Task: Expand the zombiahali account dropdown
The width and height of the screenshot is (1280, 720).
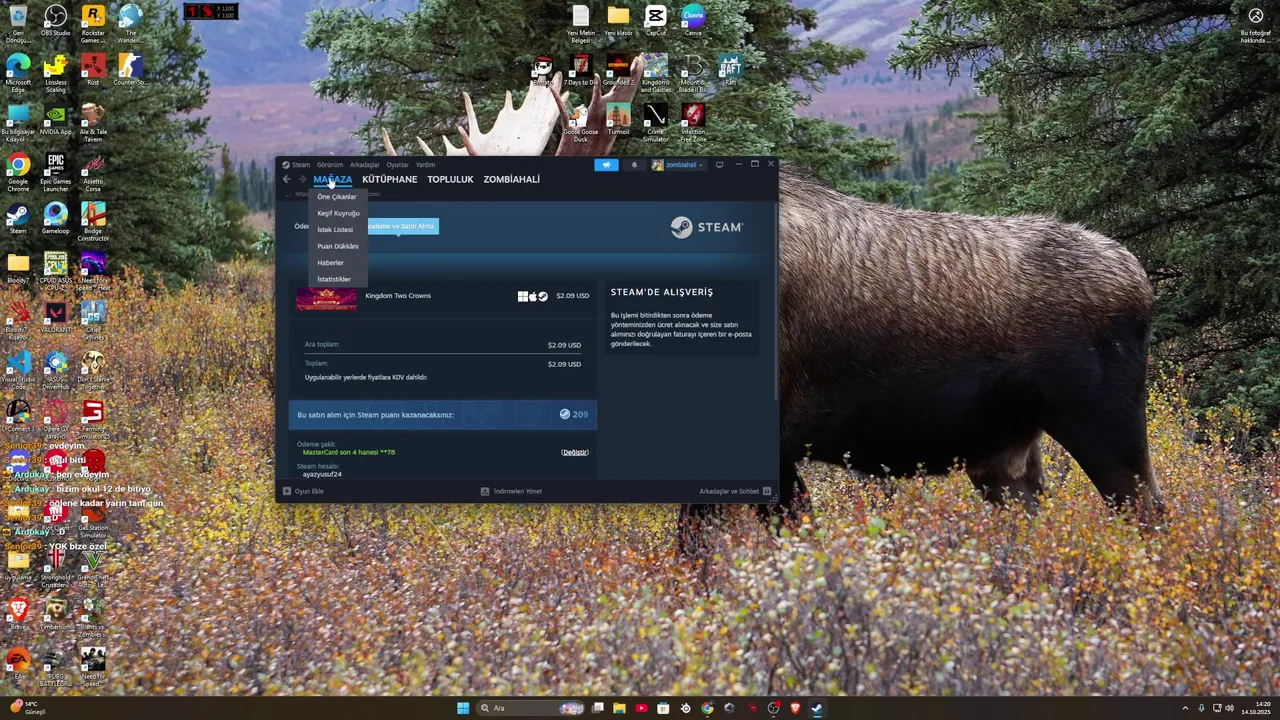Action: point(678,165)
